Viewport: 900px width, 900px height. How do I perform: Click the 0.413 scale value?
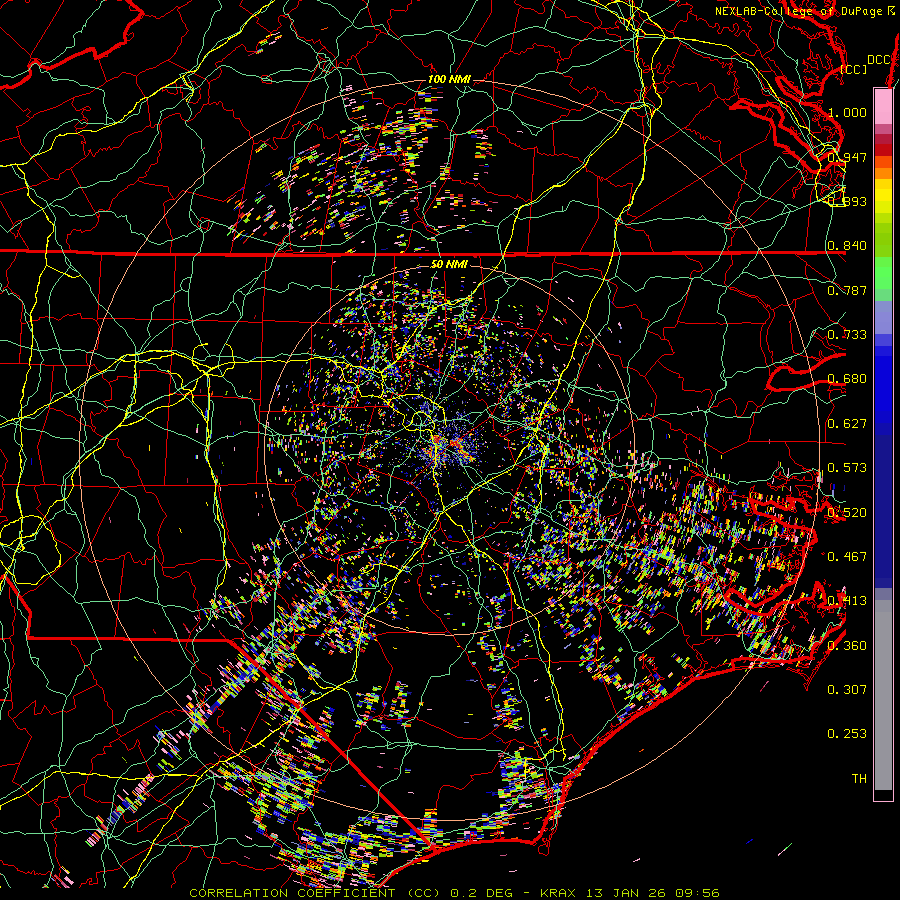coord(847,601)
